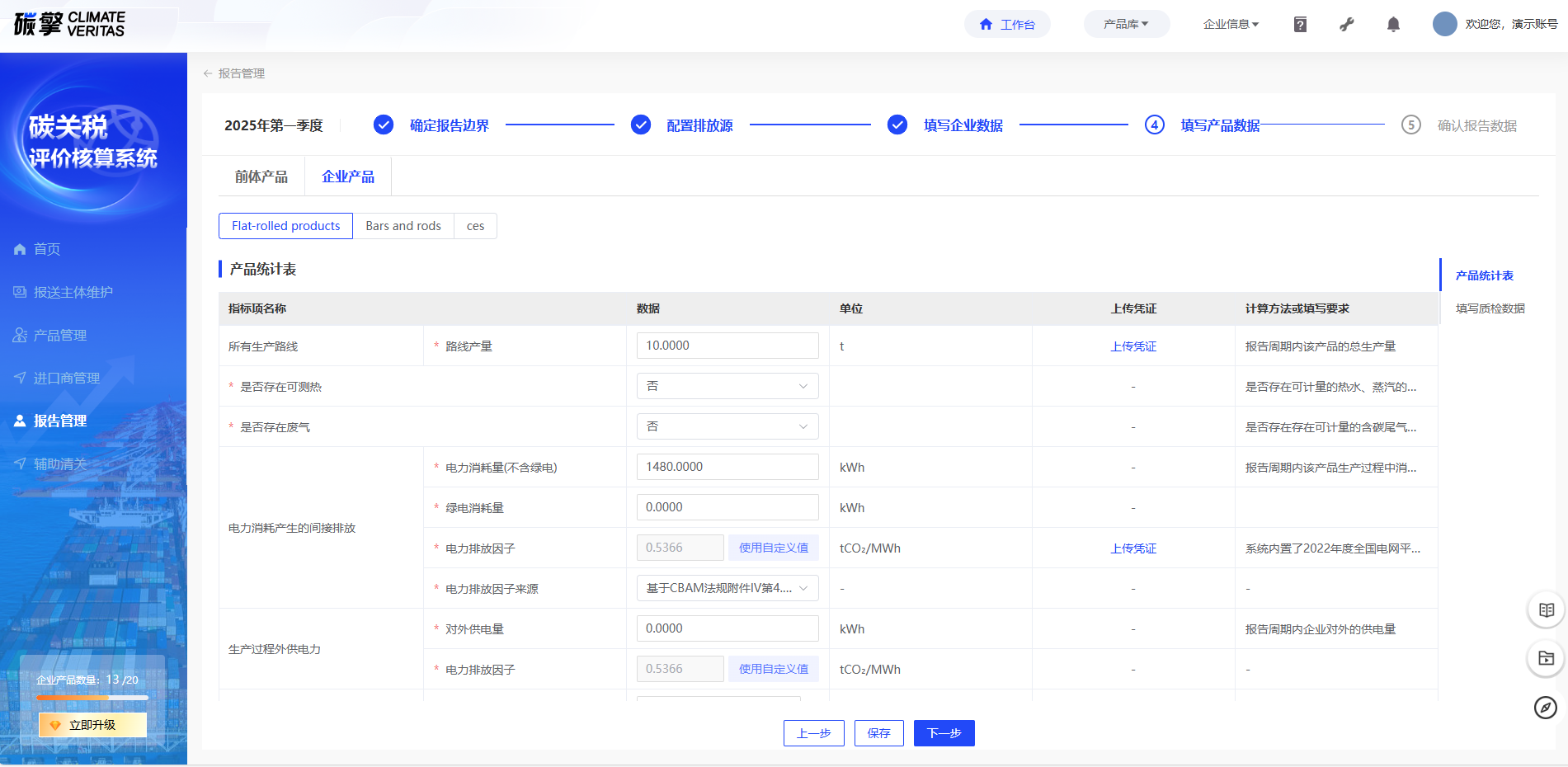Open the 产品库 menu

[x=1126, y=25]
